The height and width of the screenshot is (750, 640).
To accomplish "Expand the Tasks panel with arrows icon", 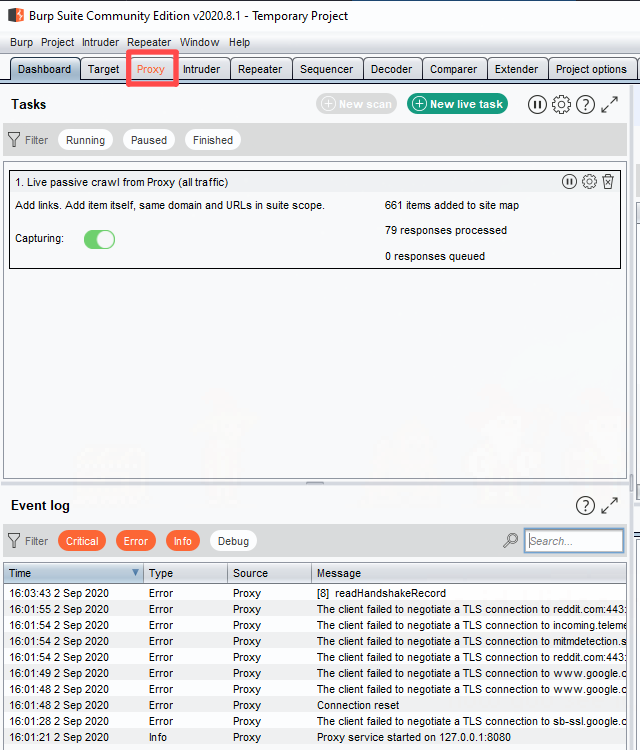I will (609, 104).
